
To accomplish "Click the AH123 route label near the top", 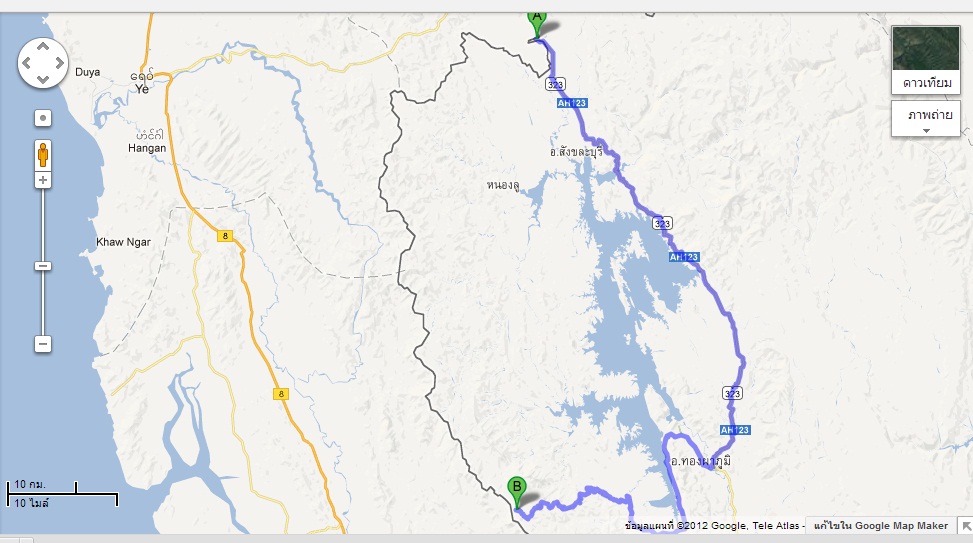I will point(572,103).
